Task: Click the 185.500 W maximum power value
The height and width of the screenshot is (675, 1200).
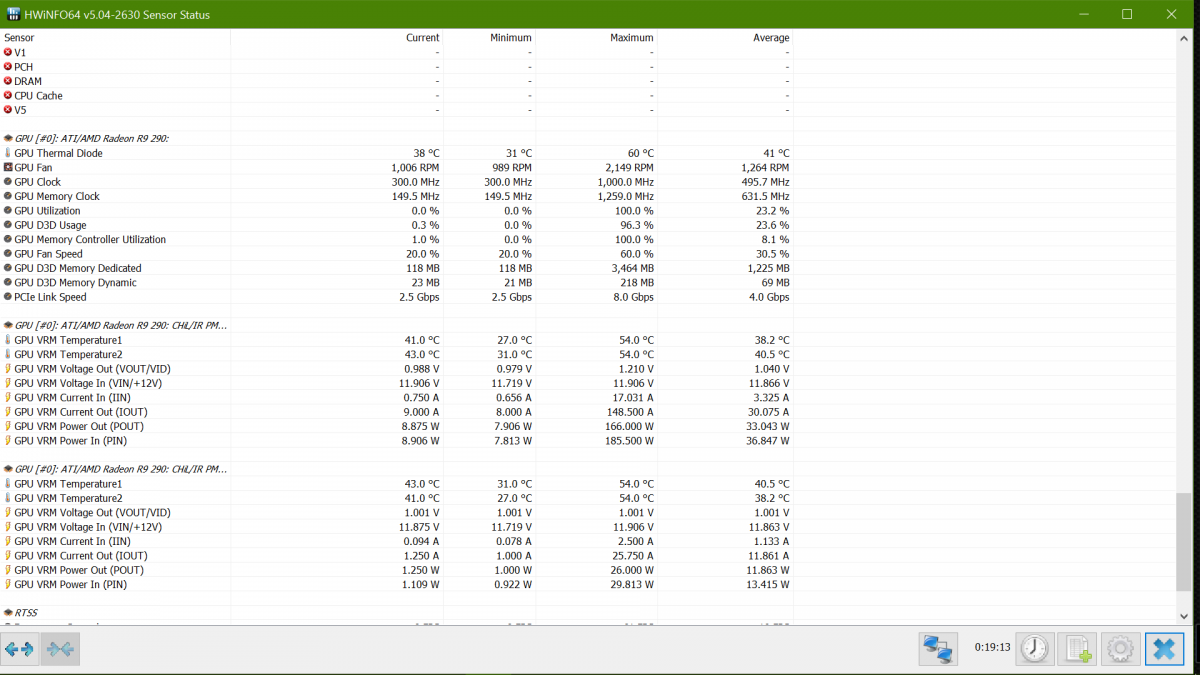Action: [628, 441]
